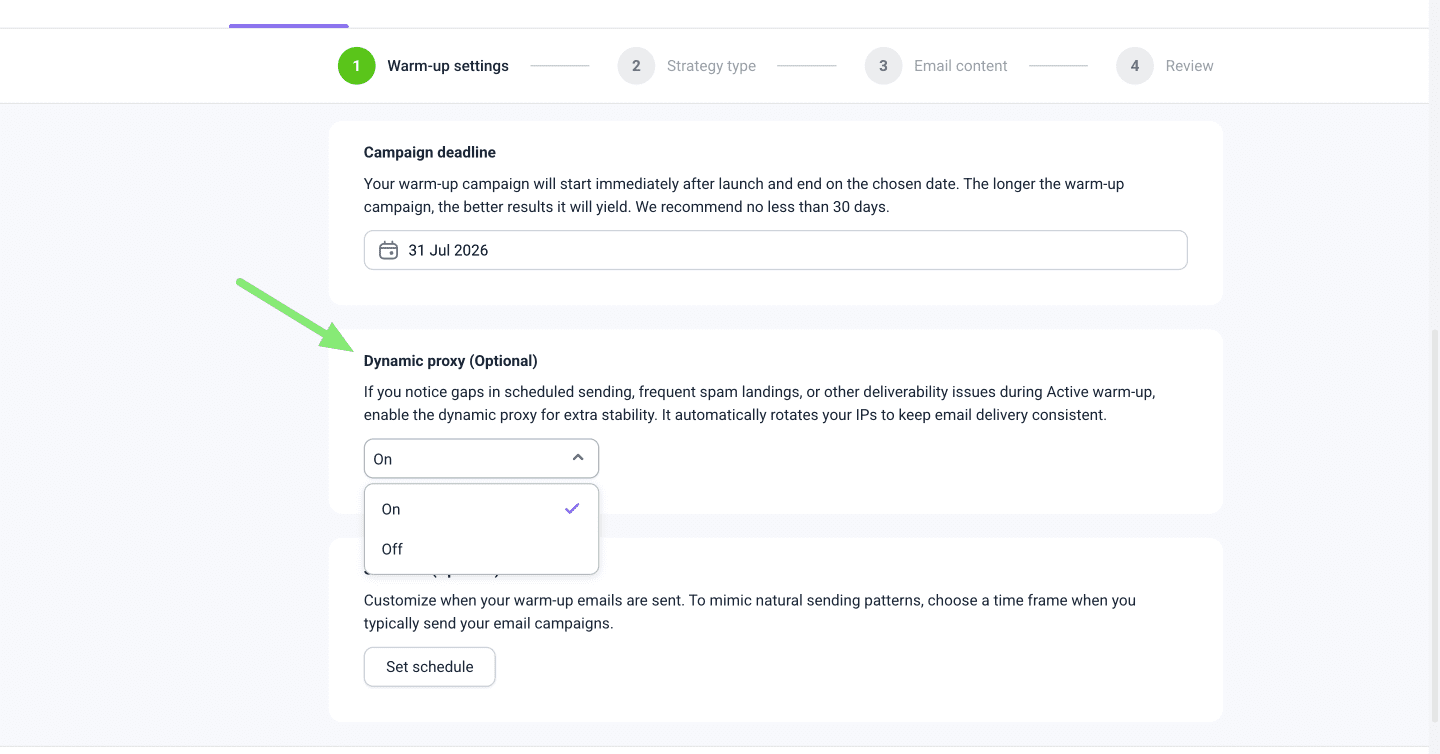Viewport: 1440px width, 754px height.
Task: Click the step 2 number circle
Action: click(x=636, y=66)
